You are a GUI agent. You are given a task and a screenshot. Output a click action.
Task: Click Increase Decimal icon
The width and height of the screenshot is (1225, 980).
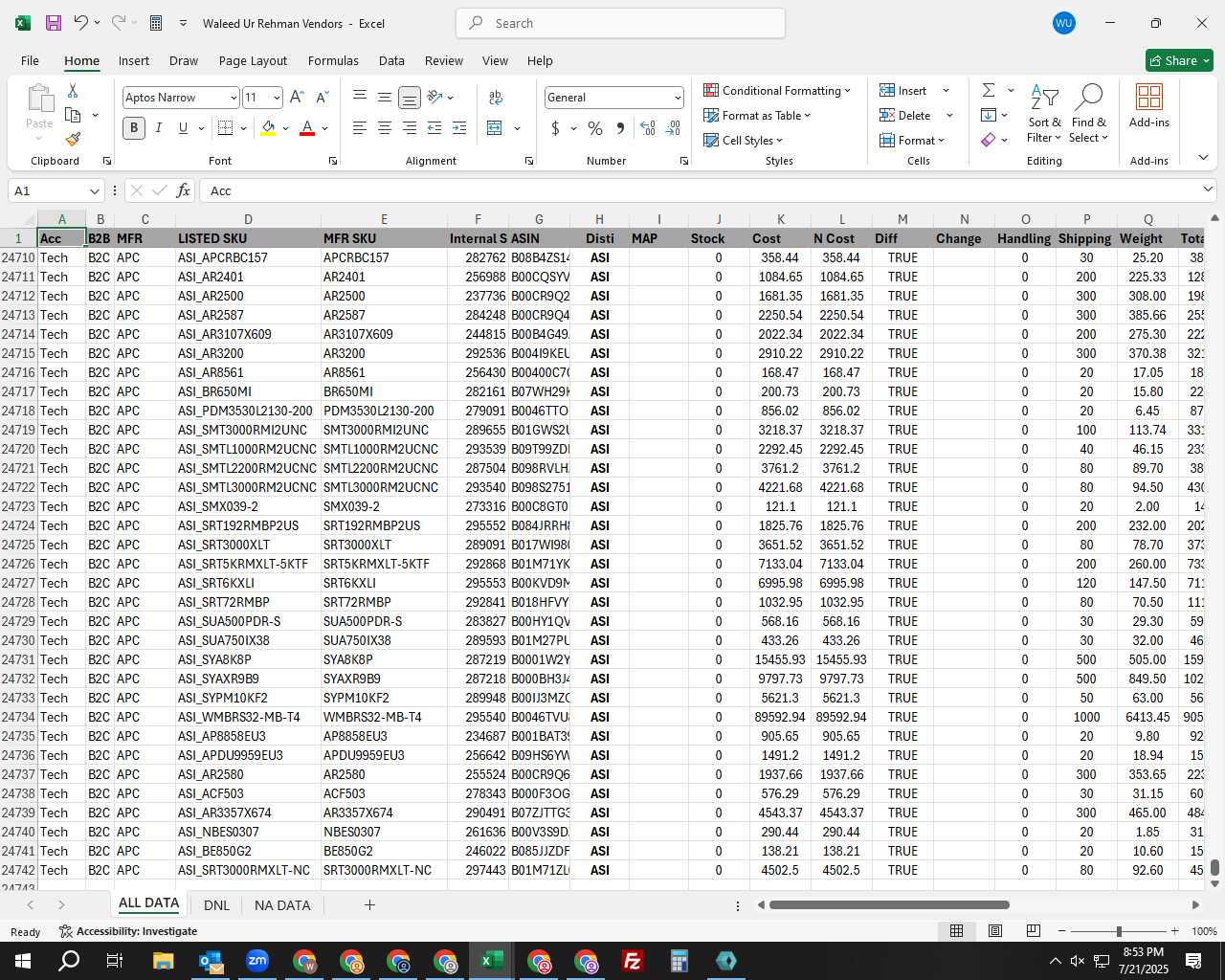pos(648,127)
